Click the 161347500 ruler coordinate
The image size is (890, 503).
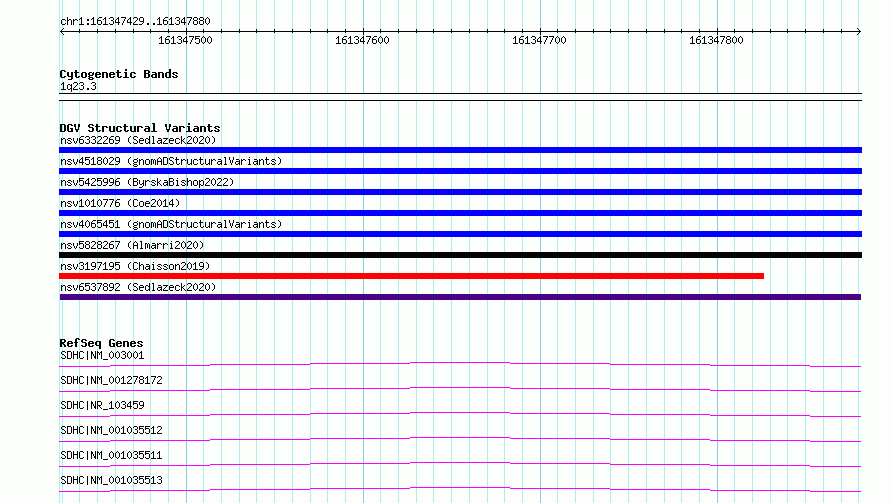[185, 40]
